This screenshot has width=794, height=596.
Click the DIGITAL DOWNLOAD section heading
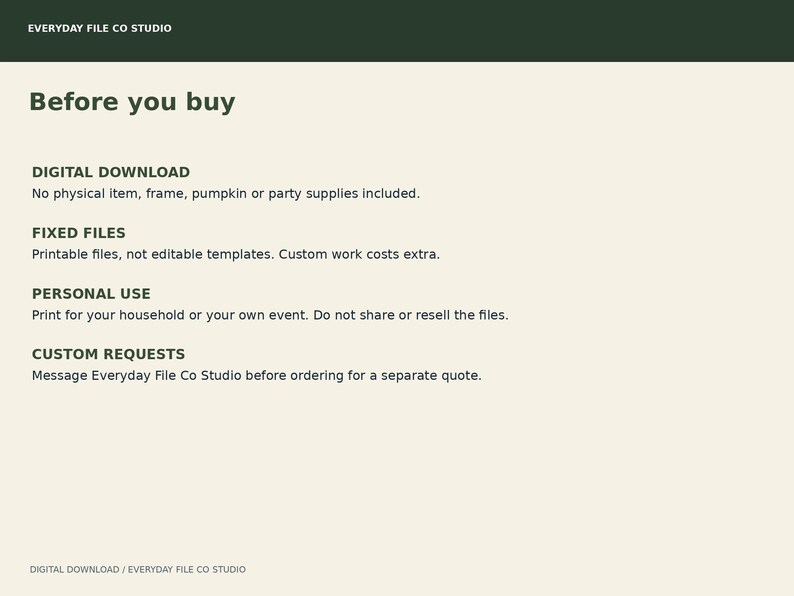point(111,172)
